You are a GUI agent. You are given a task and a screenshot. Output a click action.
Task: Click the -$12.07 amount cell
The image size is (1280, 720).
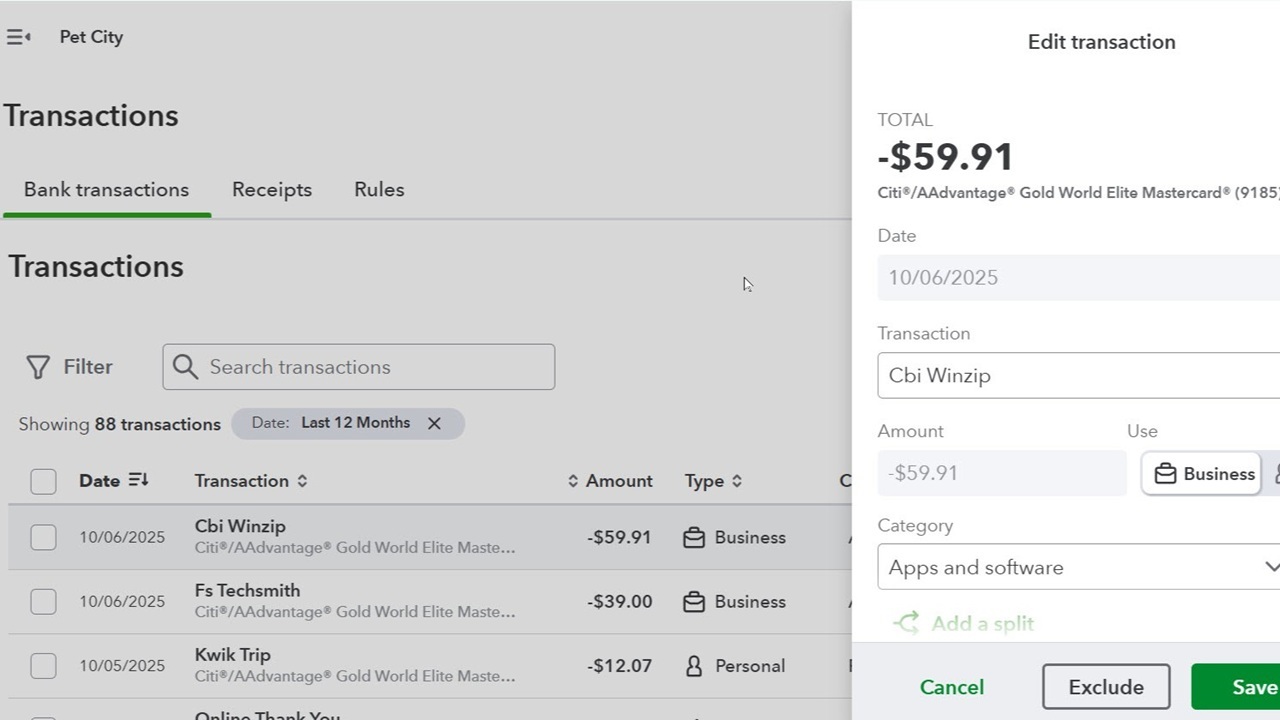(x=620, y=666)
